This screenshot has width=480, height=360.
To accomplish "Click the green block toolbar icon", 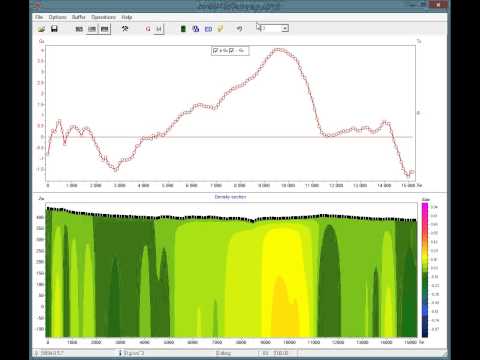I will click(183, 29).
